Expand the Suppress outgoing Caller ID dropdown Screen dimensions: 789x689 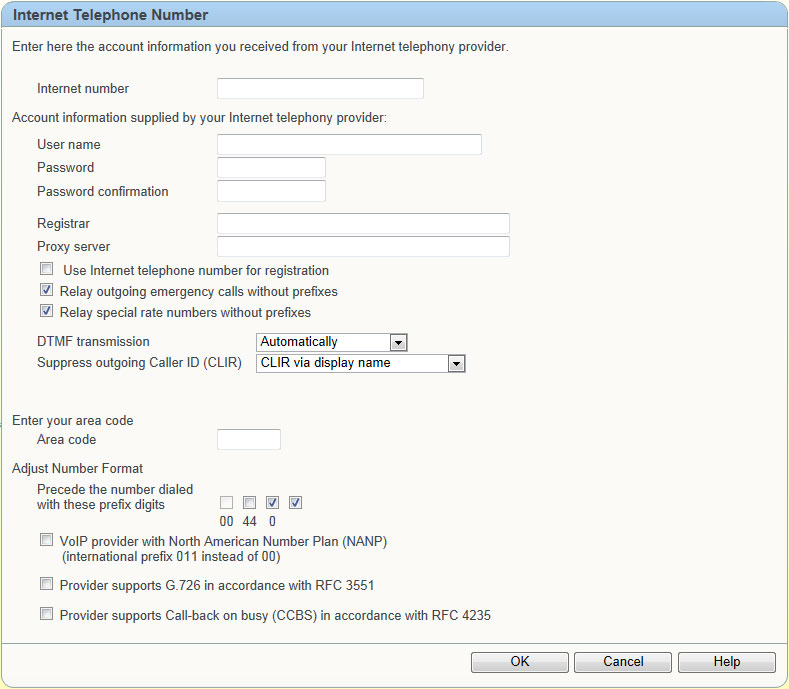[x=361, y=363]
